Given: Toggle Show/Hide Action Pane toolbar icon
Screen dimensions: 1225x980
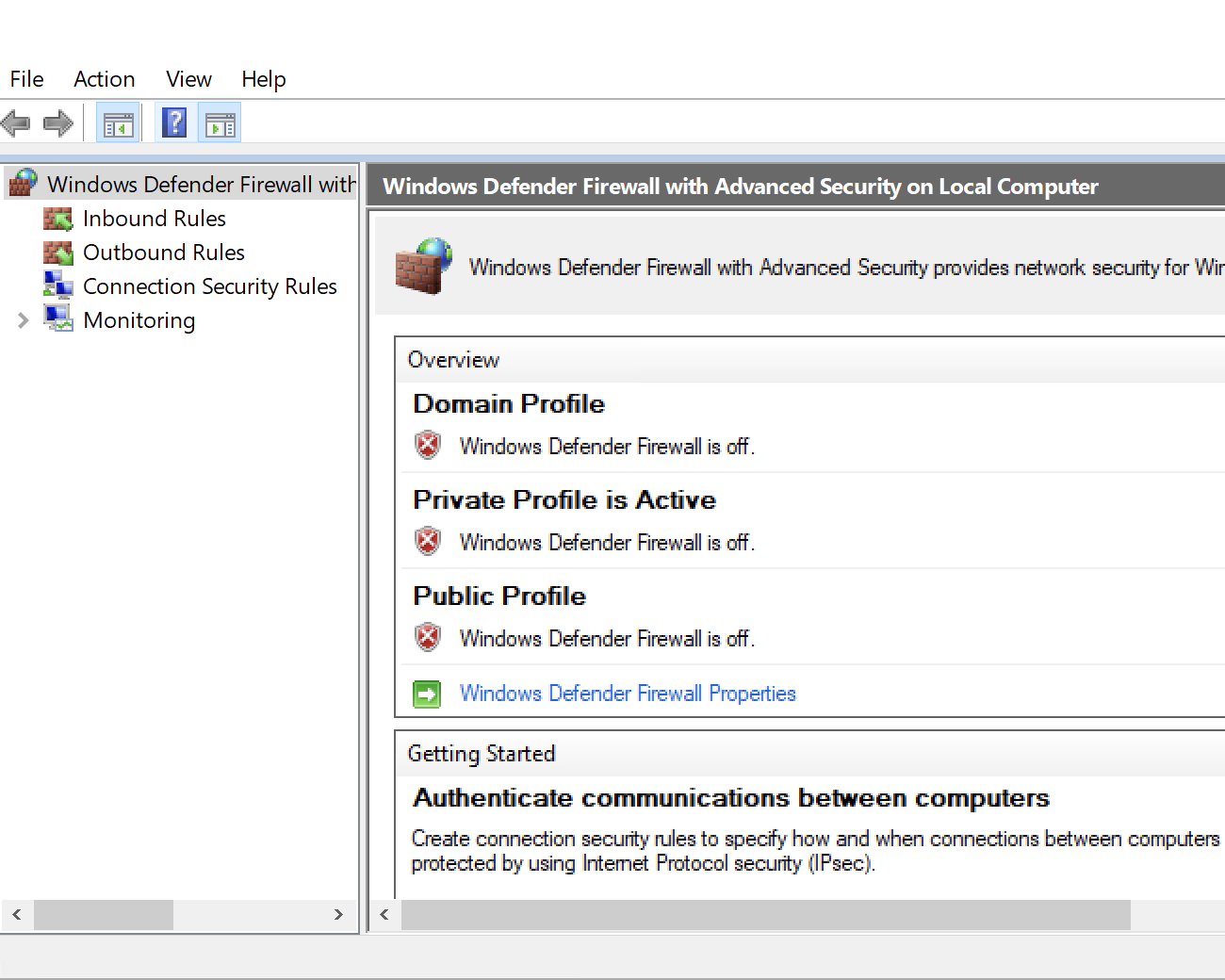Looking at the screenshot, I should 220,123.
